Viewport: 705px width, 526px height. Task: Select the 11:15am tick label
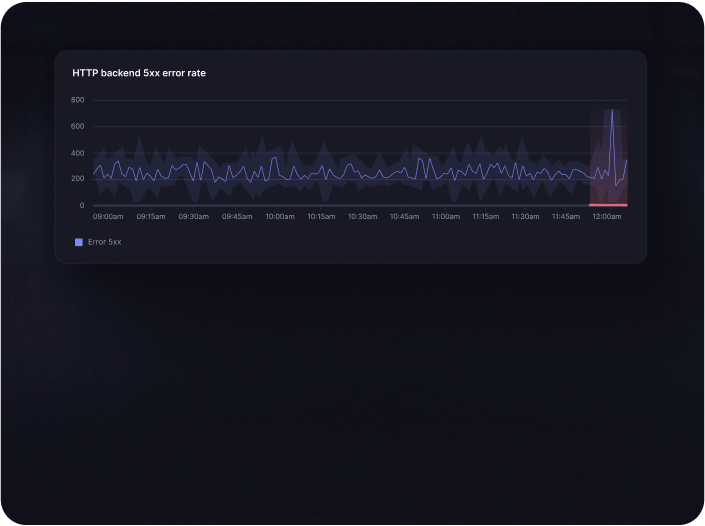point(486,216)
